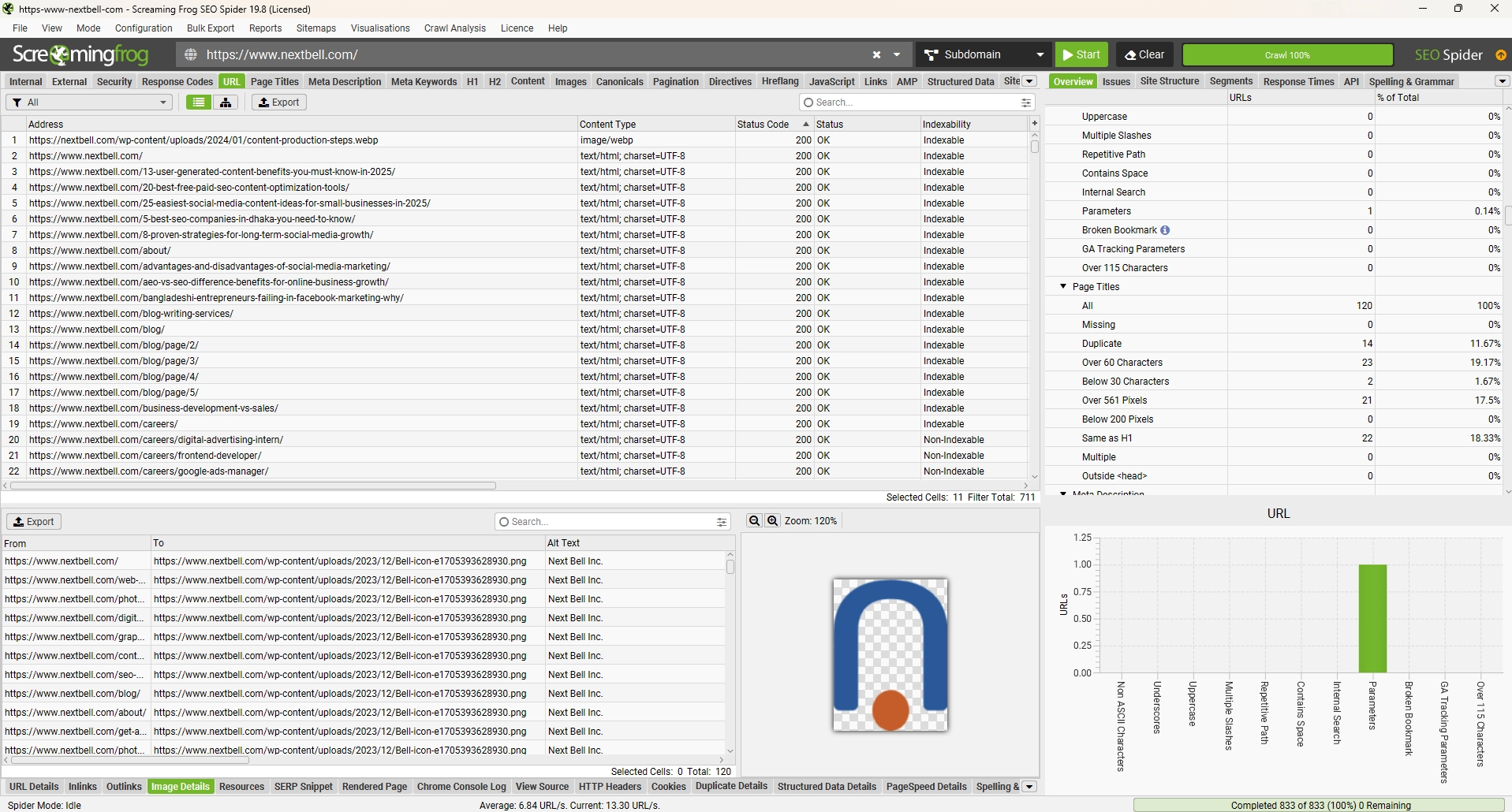
Task: Switch to list view icon
Action: [x=199, y=102]
